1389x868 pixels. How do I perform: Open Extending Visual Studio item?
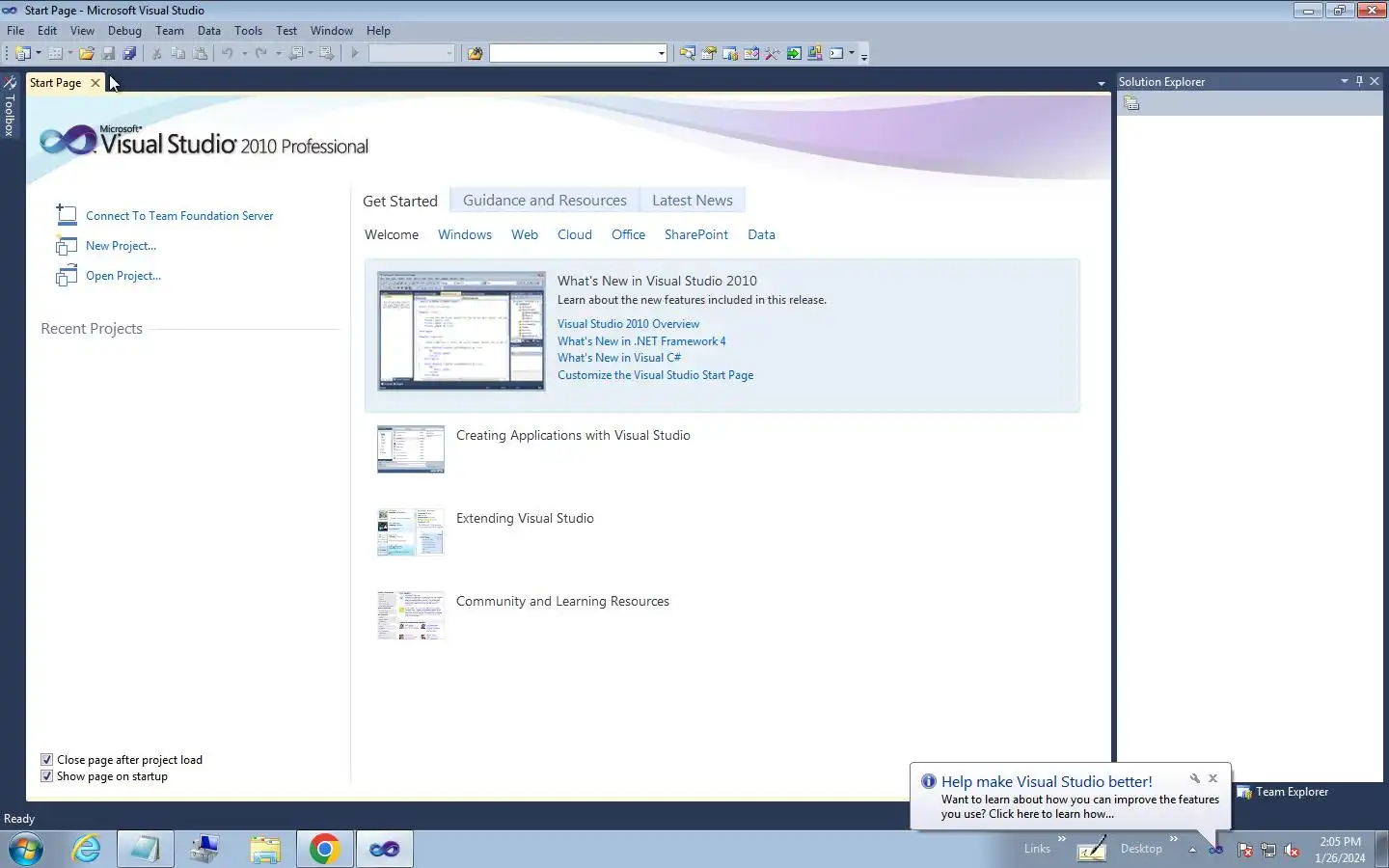click(525, 518)
